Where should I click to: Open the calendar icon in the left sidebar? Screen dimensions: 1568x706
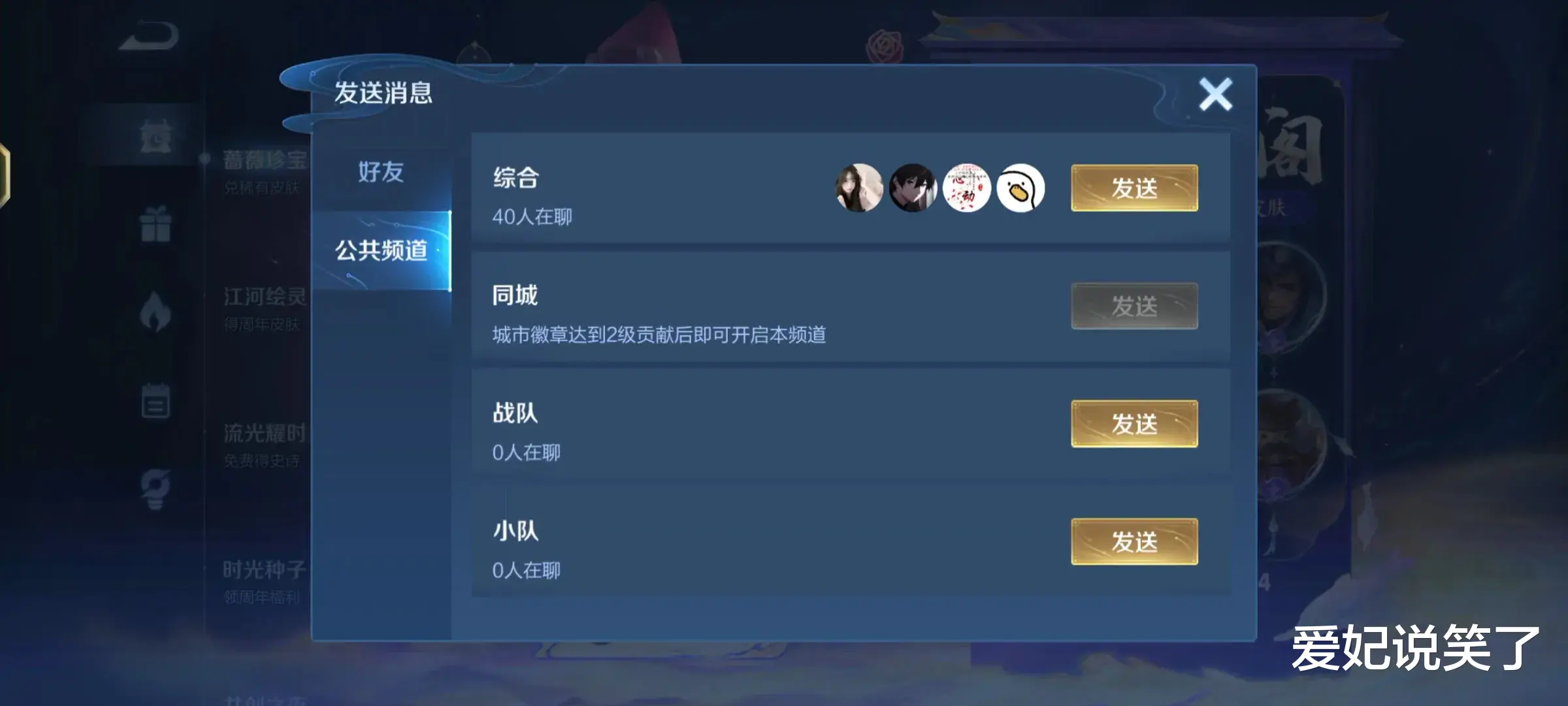[155, 400]
